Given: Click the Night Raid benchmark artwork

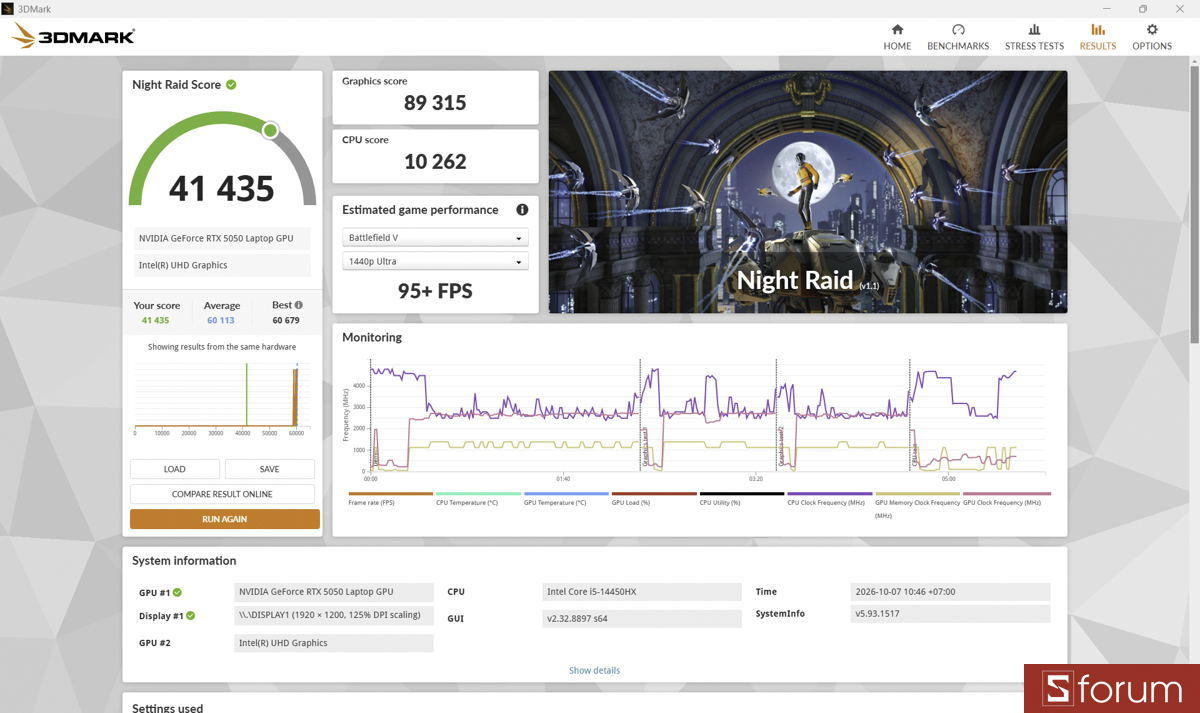Looking at the screenshot, I should pos(807,191).
